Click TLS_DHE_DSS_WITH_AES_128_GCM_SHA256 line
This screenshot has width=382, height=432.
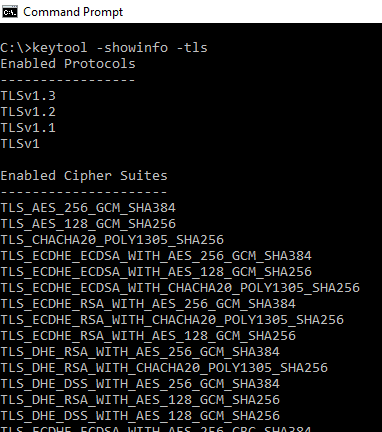(x=140, y=416)
